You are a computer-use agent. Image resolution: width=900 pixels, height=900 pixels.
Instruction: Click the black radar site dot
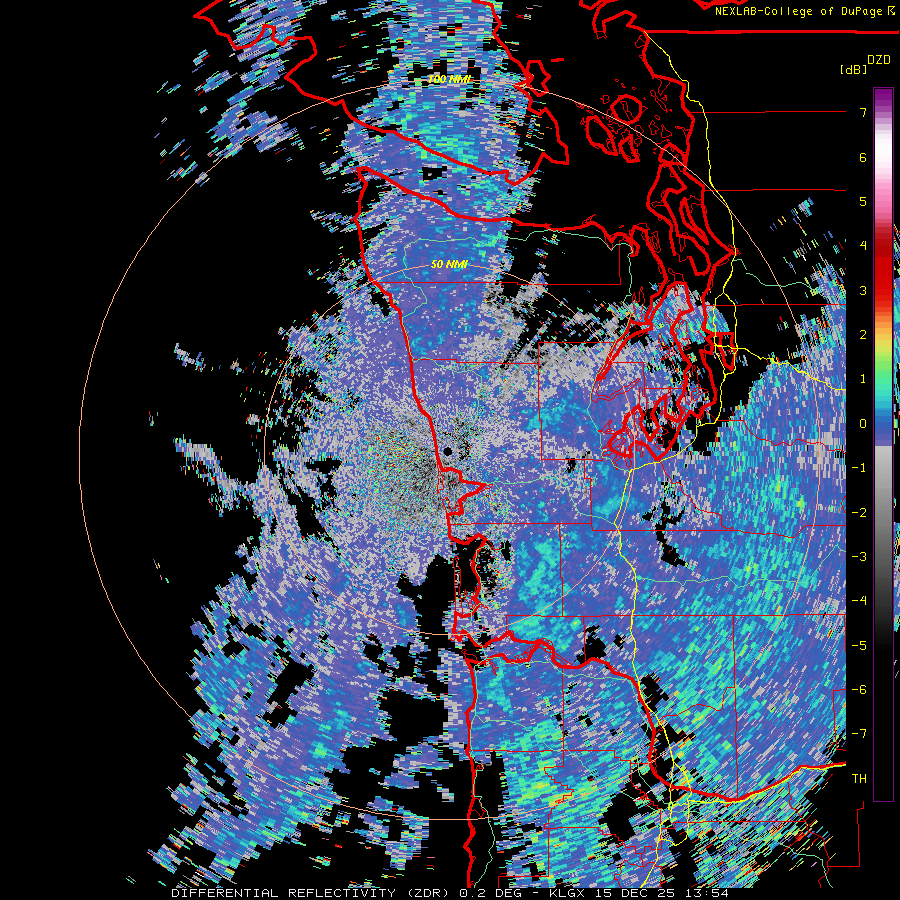[x=448, y=451]
